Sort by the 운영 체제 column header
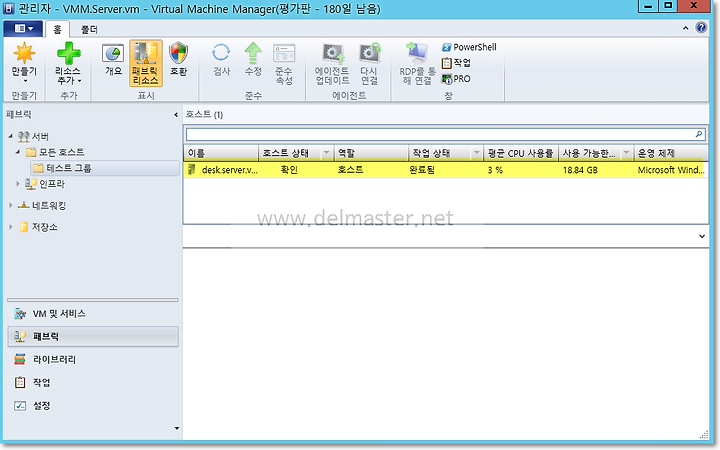The image size is (720, 450). pyautogui.click(x=671, y=153)
